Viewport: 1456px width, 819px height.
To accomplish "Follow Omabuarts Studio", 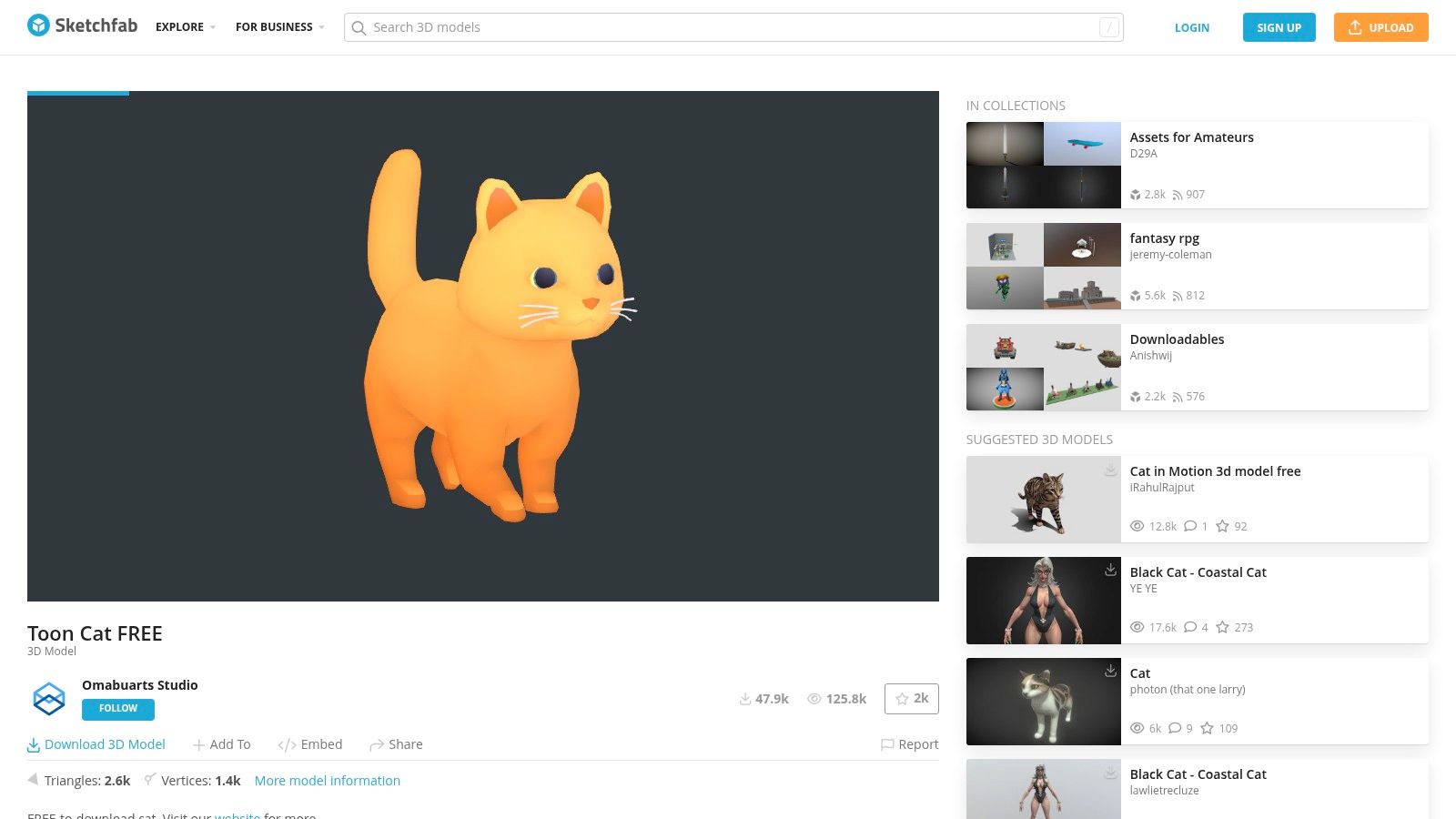I will (x=118, y=709).
